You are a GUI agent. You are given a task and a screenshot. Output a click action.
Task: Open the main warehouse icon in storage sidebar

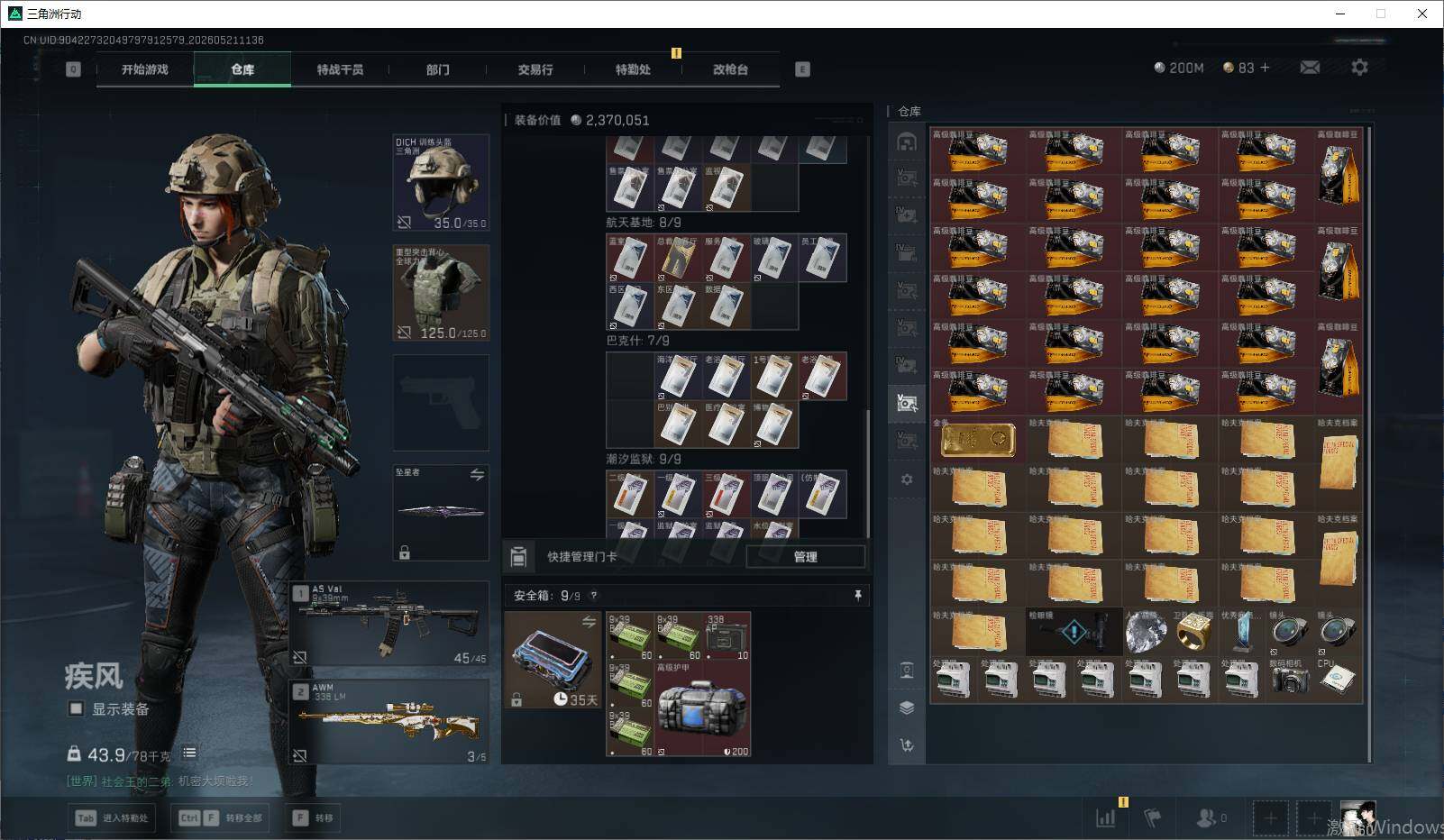click(907, 142)
